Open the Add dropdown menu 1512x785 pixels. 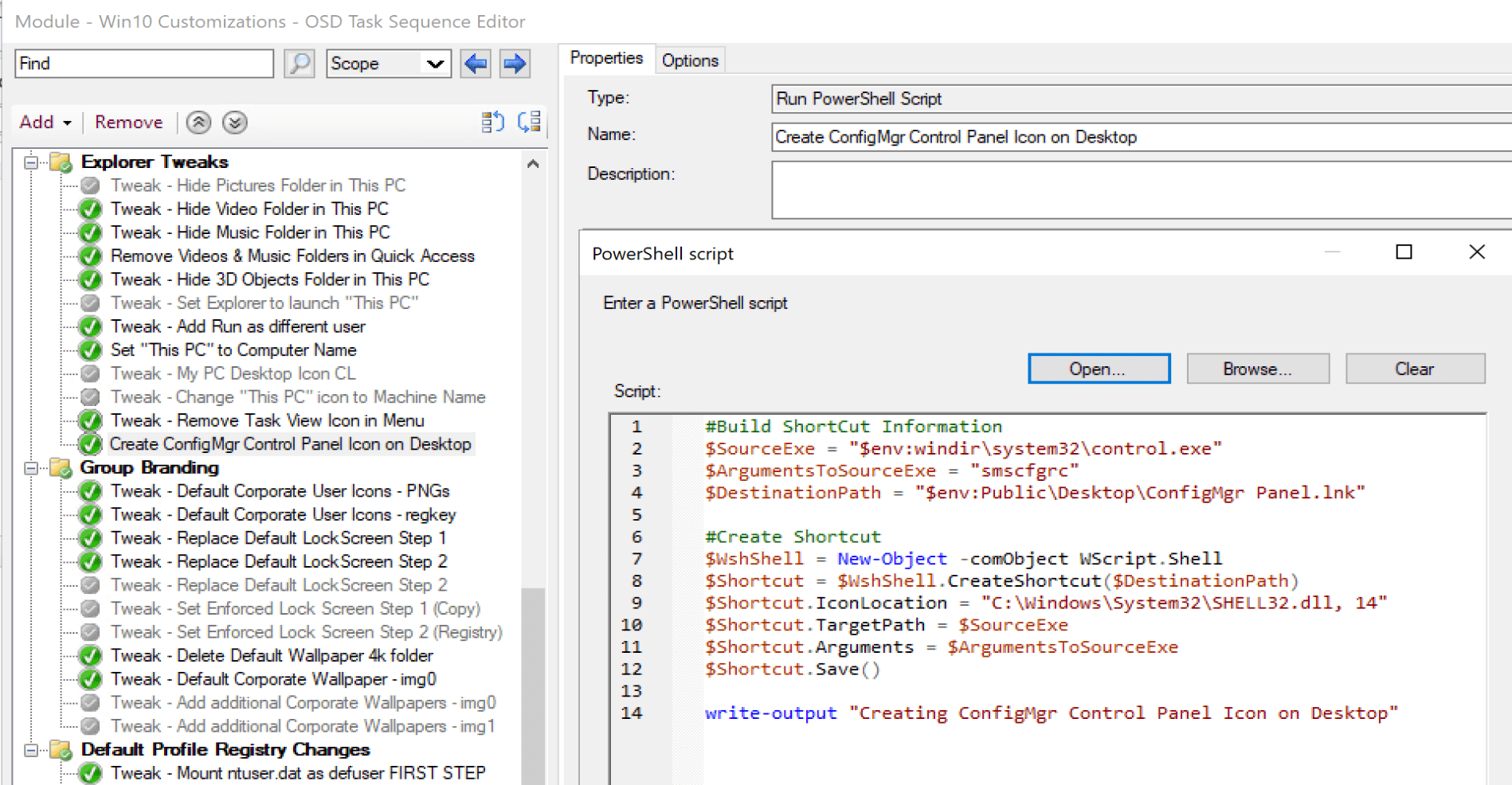45,122
